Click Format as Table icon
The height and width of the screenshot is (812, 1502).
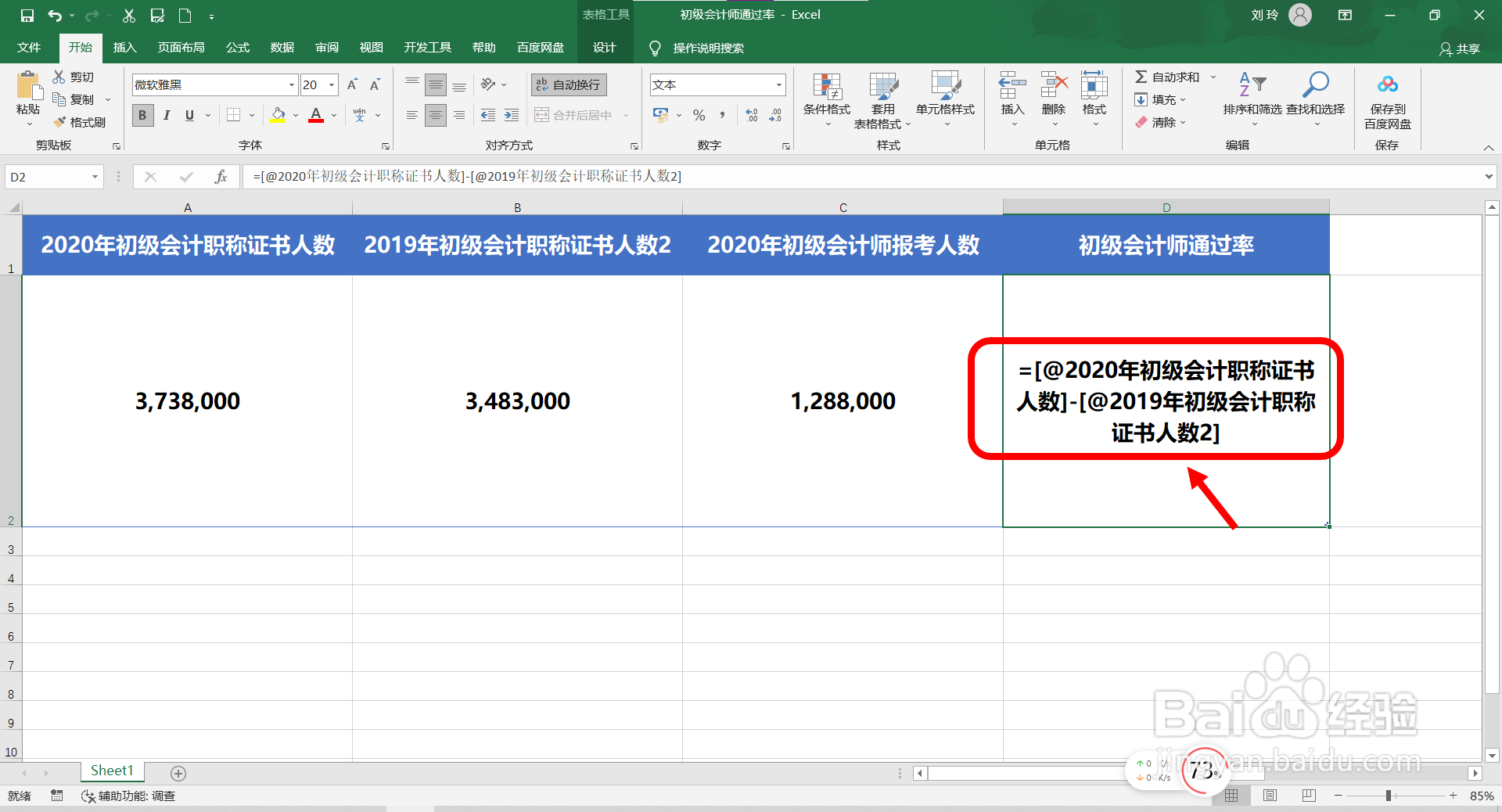tap(883, 86)
